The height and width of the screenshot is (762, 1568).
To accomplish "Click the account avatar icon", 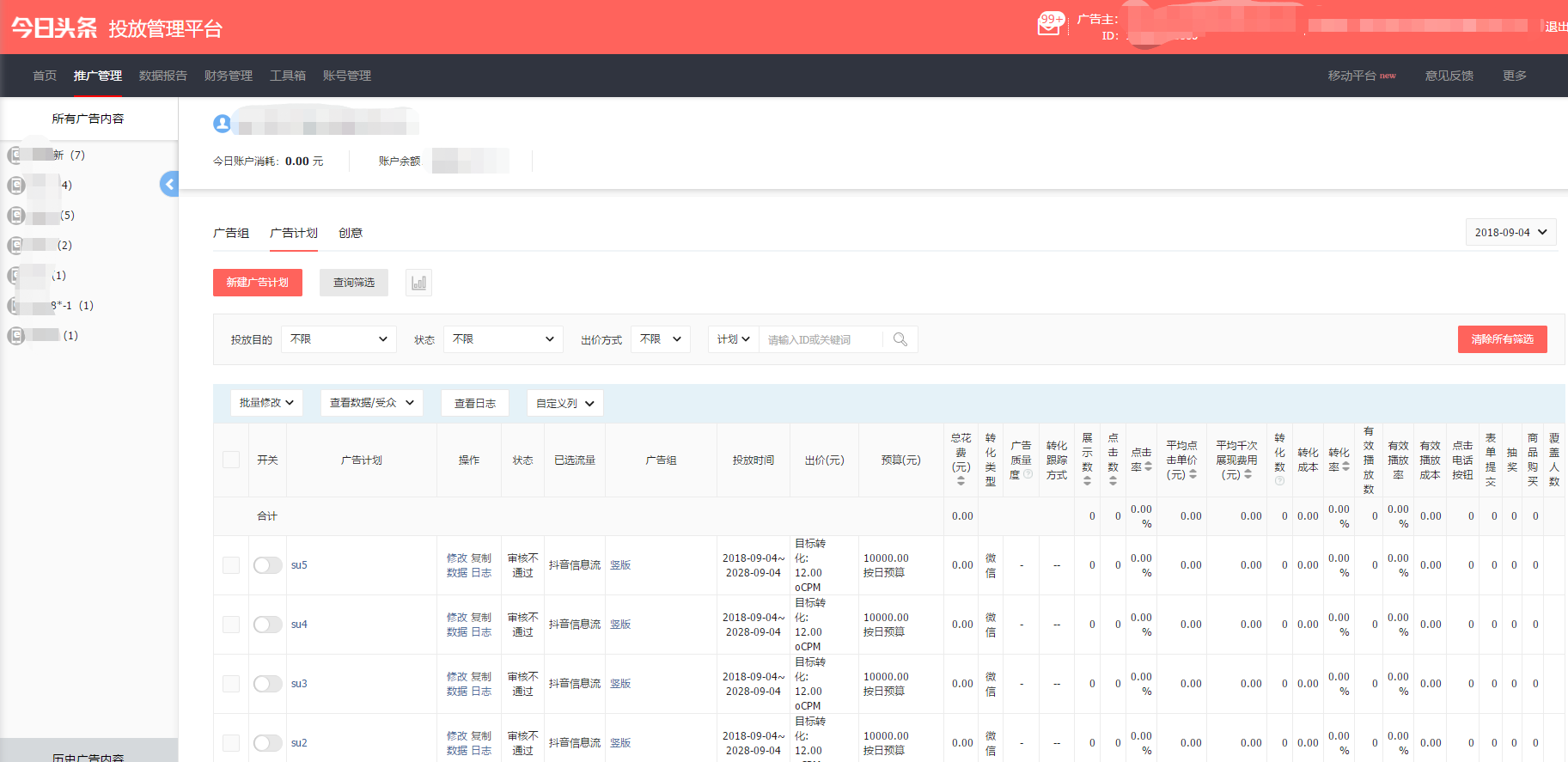I will (222, 124).
